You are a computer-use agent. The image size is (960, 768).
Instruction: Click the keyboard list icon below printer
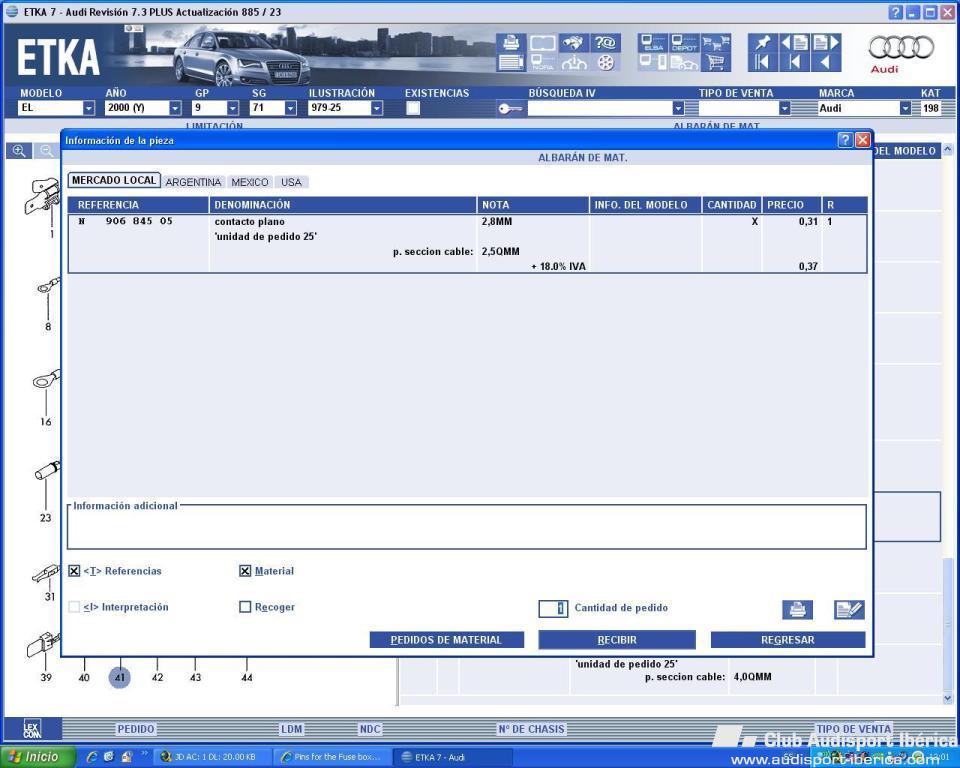[x=511, y=61]
